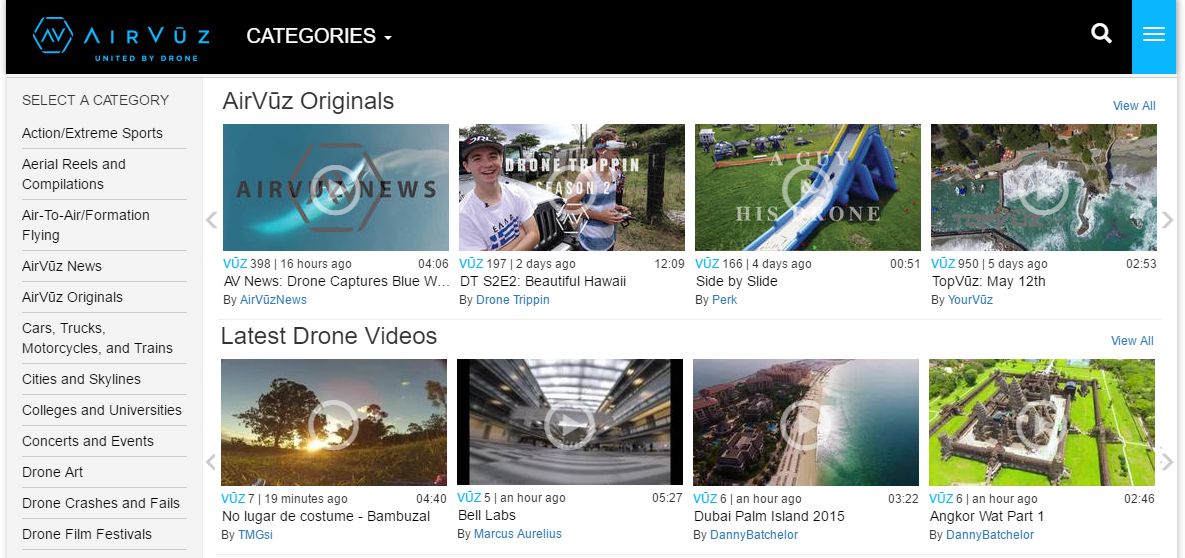Select AirVūz News category
The width and height of the screenshot is (1185, 558).
(x=62, y=266)
